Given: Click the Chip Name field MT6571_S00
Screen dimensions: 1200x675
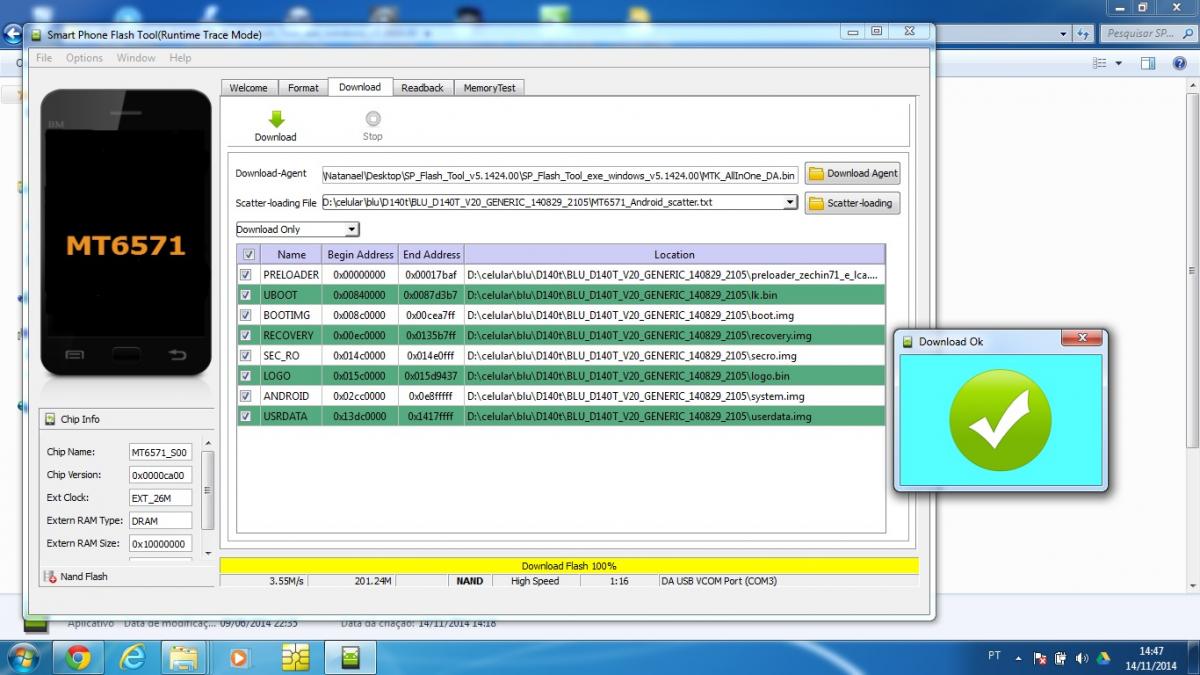Looking at the screenshot, I should tap(160, 452).
